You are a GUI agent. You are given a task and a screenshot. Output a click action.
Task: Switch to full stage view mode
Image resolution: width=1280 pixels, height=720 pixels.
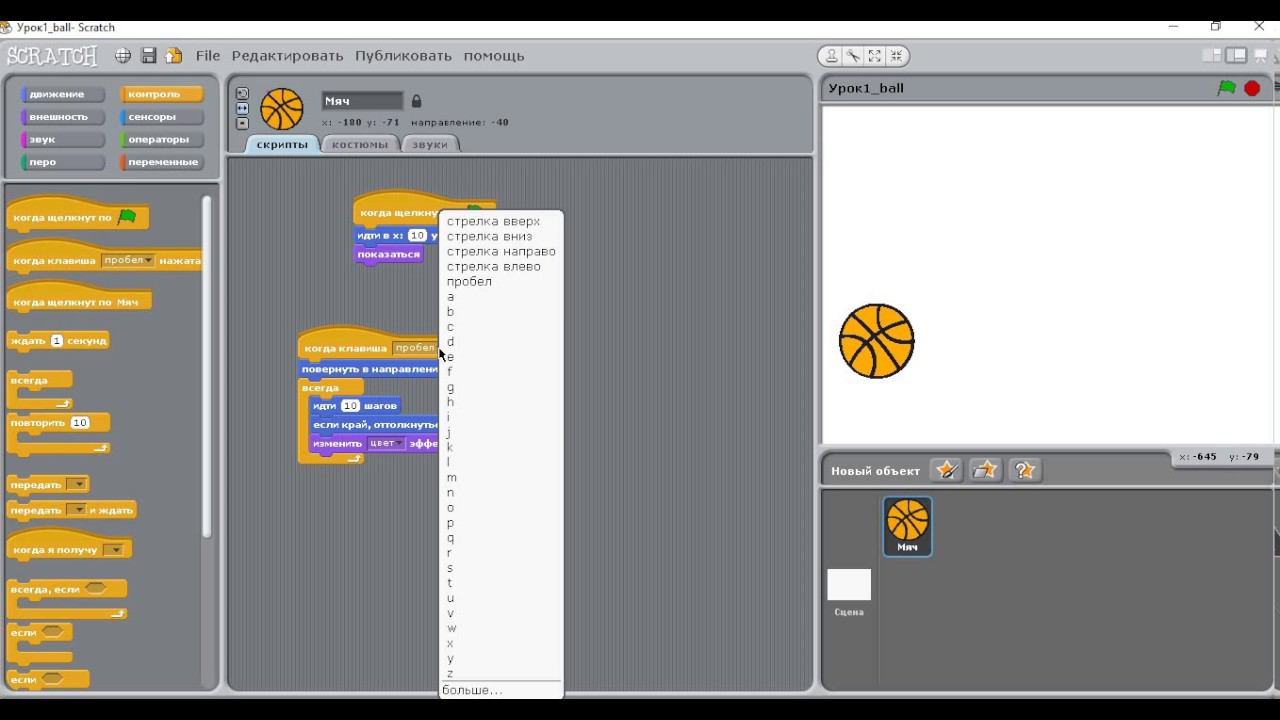(x=1236, y=55)
